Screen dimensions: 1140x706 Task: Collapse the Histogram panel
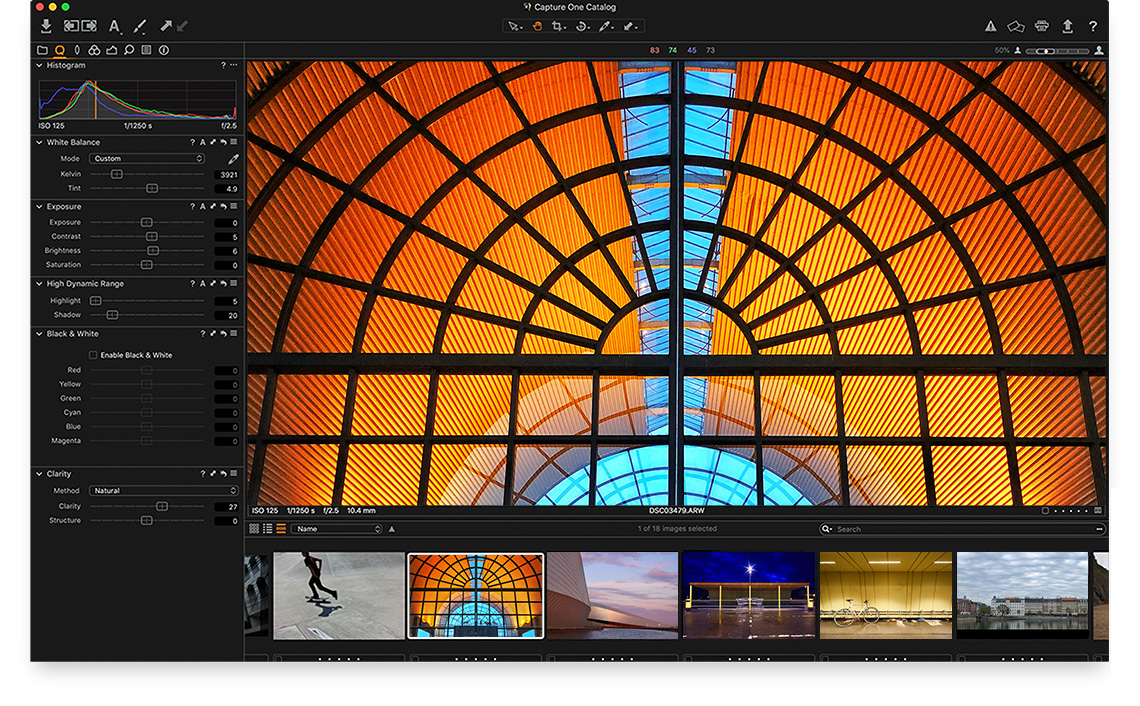(38, 64)
